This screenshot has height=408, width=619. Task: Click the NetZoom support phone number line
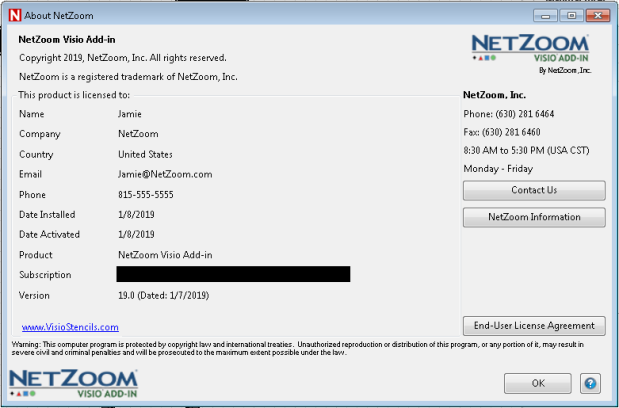tap(508, 114)
